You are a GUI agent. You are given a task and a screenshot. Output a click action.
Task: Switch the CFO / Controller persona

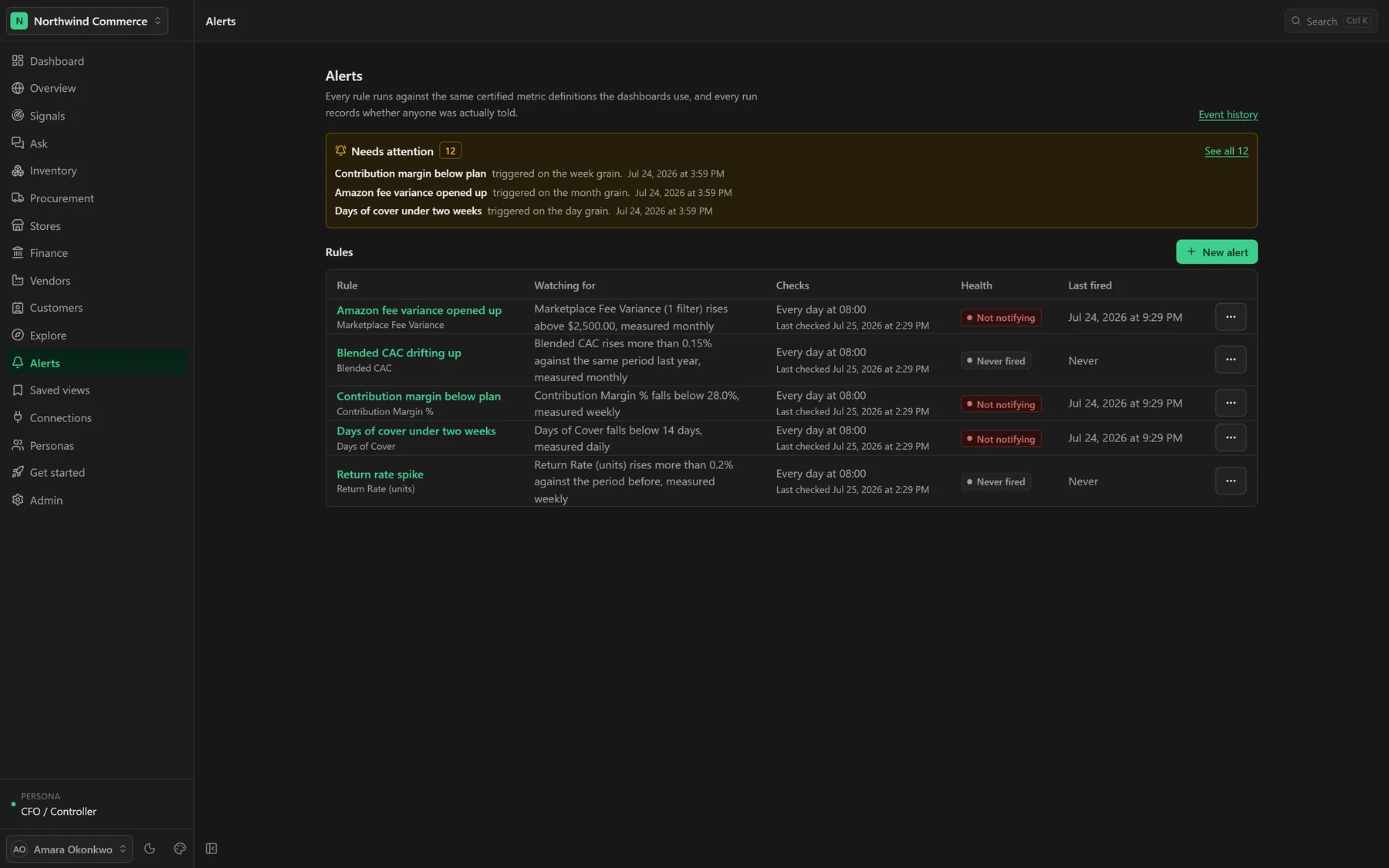(96, 804)
